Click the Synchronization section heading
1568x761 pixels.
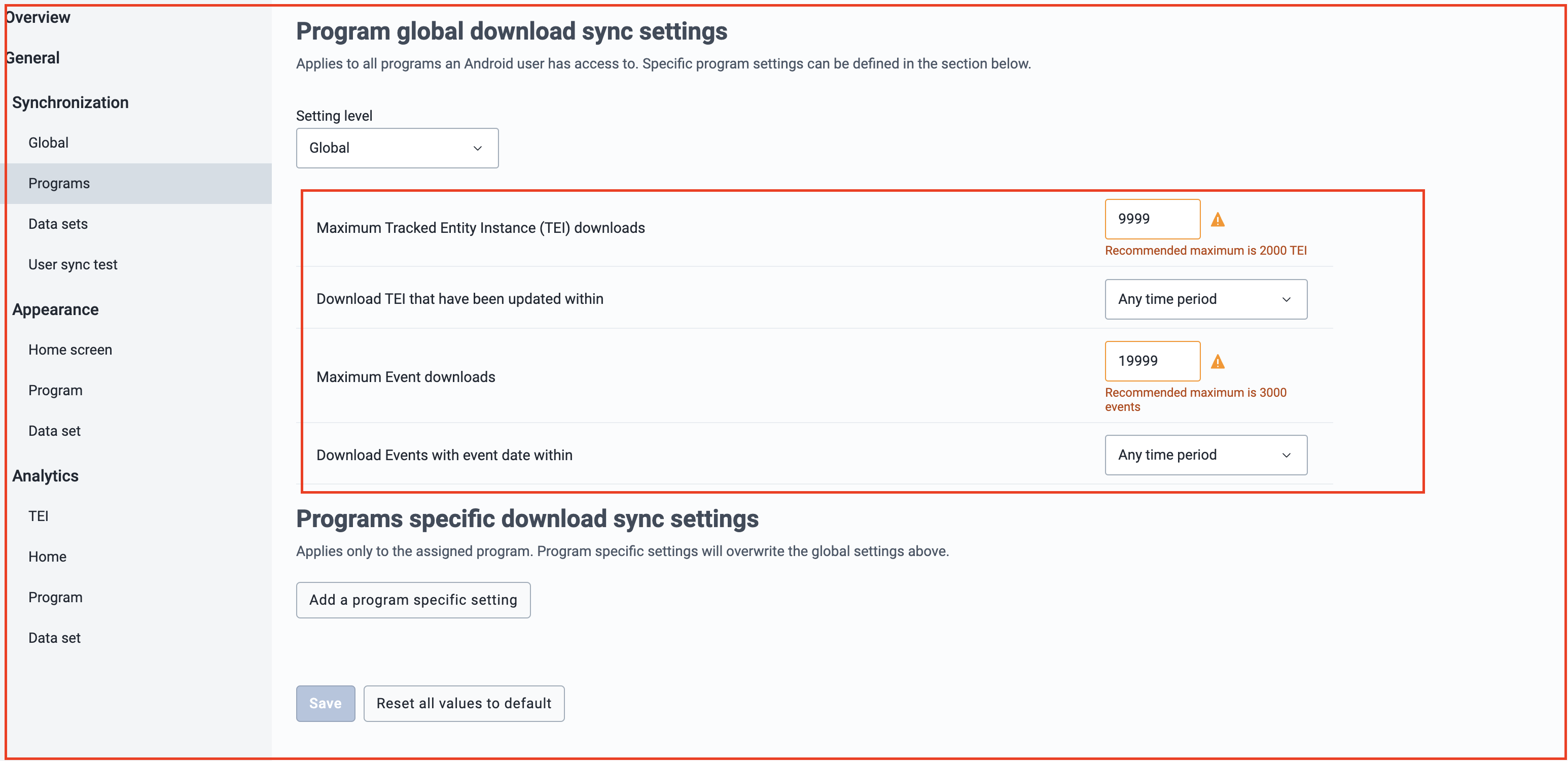(x=70, y=102)
